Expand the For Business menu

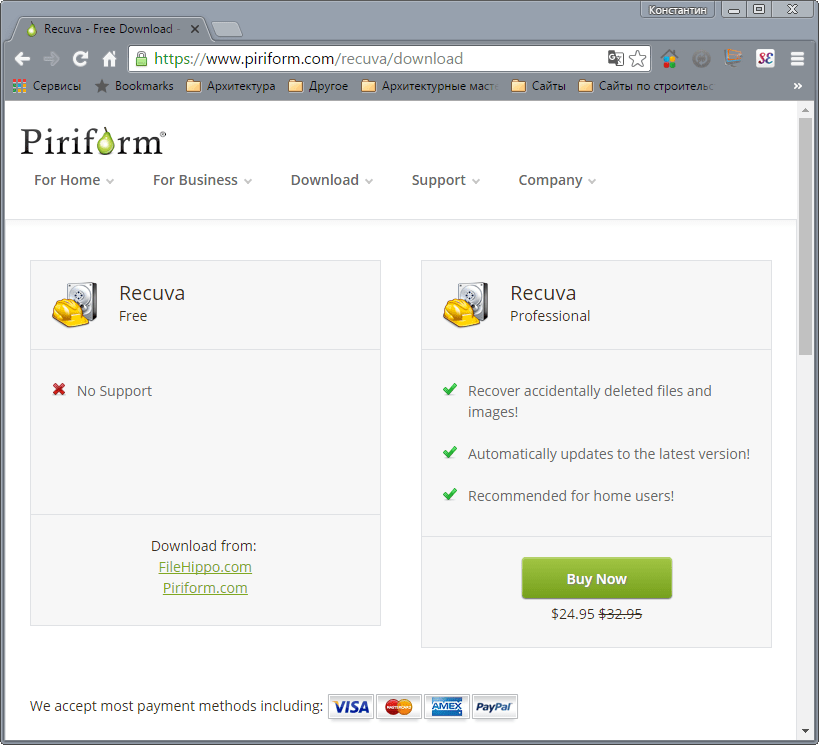pyautogui.click(x=202, y=180)
